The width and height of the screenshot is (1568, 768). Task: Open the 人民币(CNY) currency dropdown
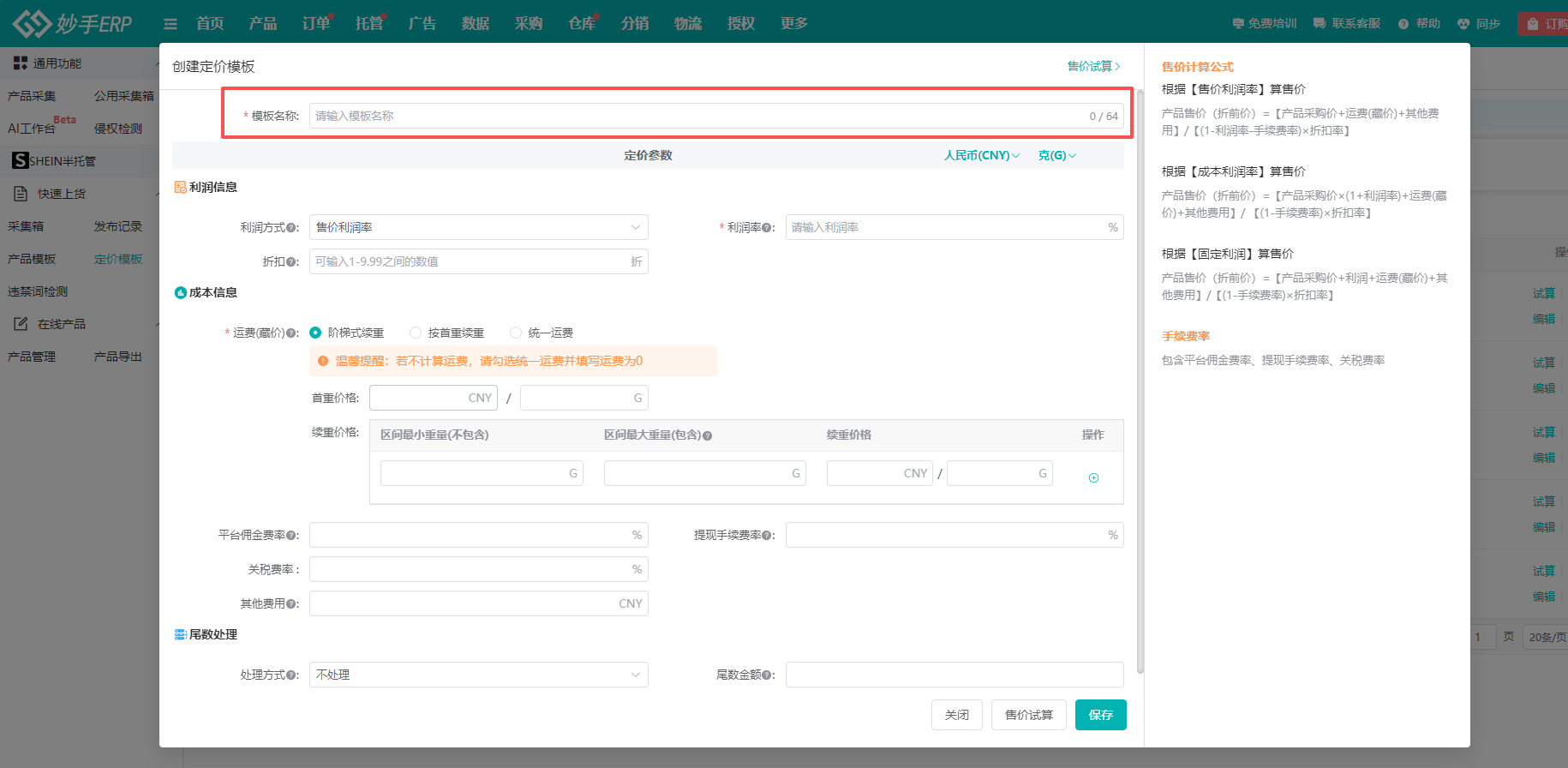point(981,155)
